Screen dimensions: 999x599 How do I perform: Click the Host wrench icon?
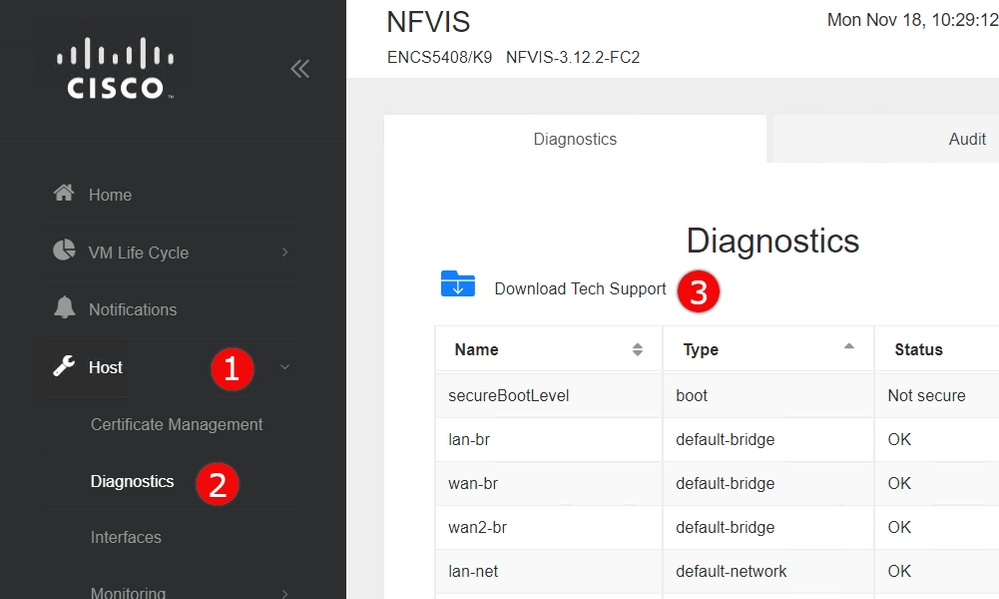click(x=64, y=366)
